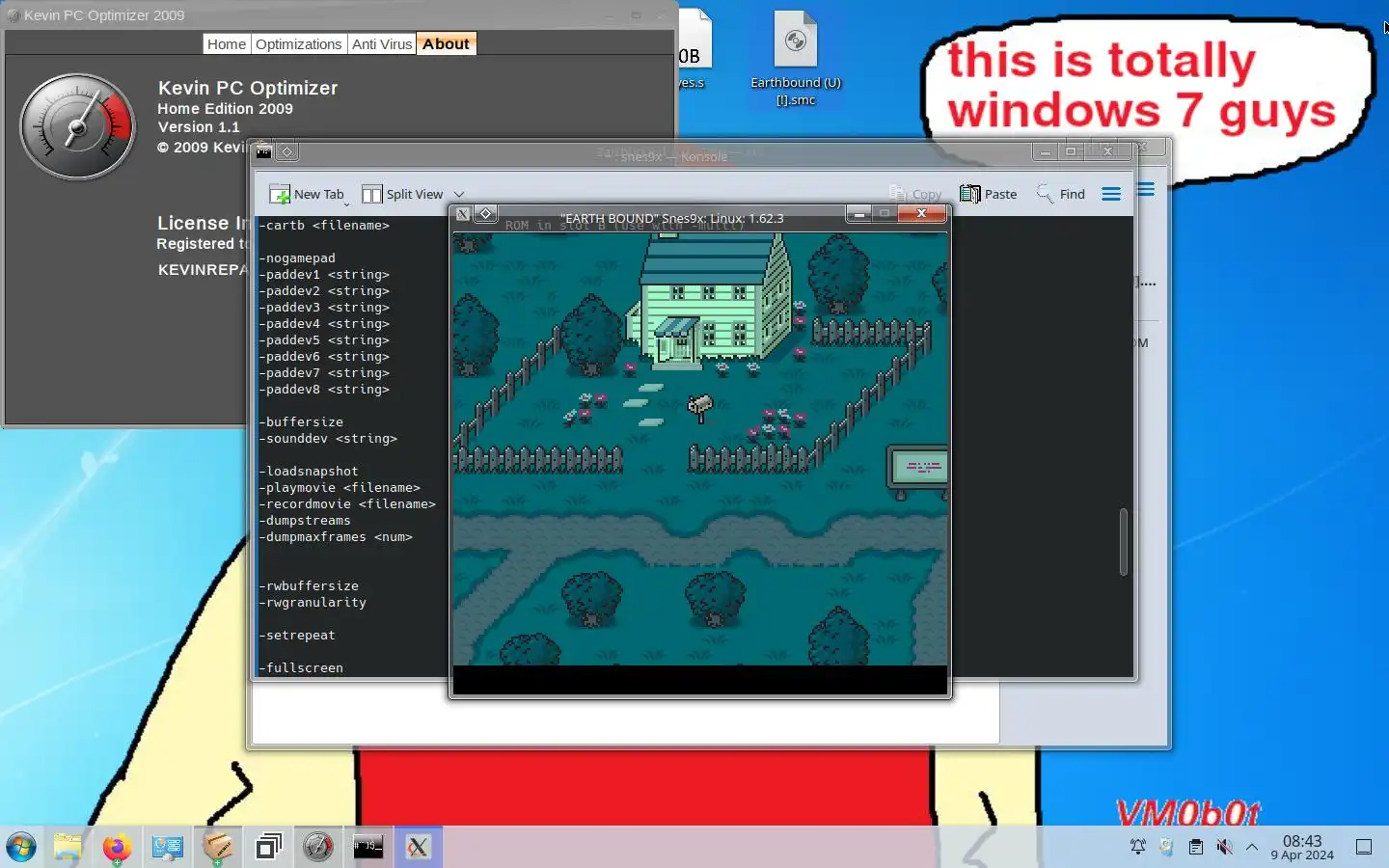Switch to the Snes9x X taskbar entry
The height and width of the screenshot is (868, 1389).
click(418, 847)
